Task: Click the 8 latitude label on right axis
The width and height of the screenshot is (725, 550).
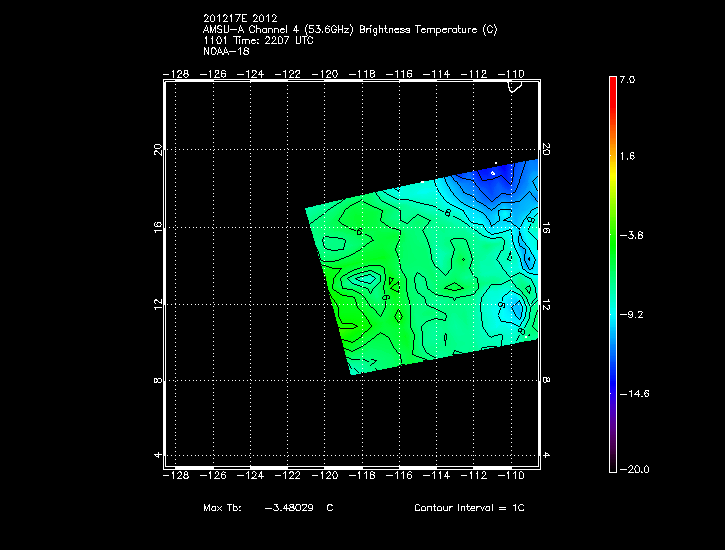Action: pos(546,381)
